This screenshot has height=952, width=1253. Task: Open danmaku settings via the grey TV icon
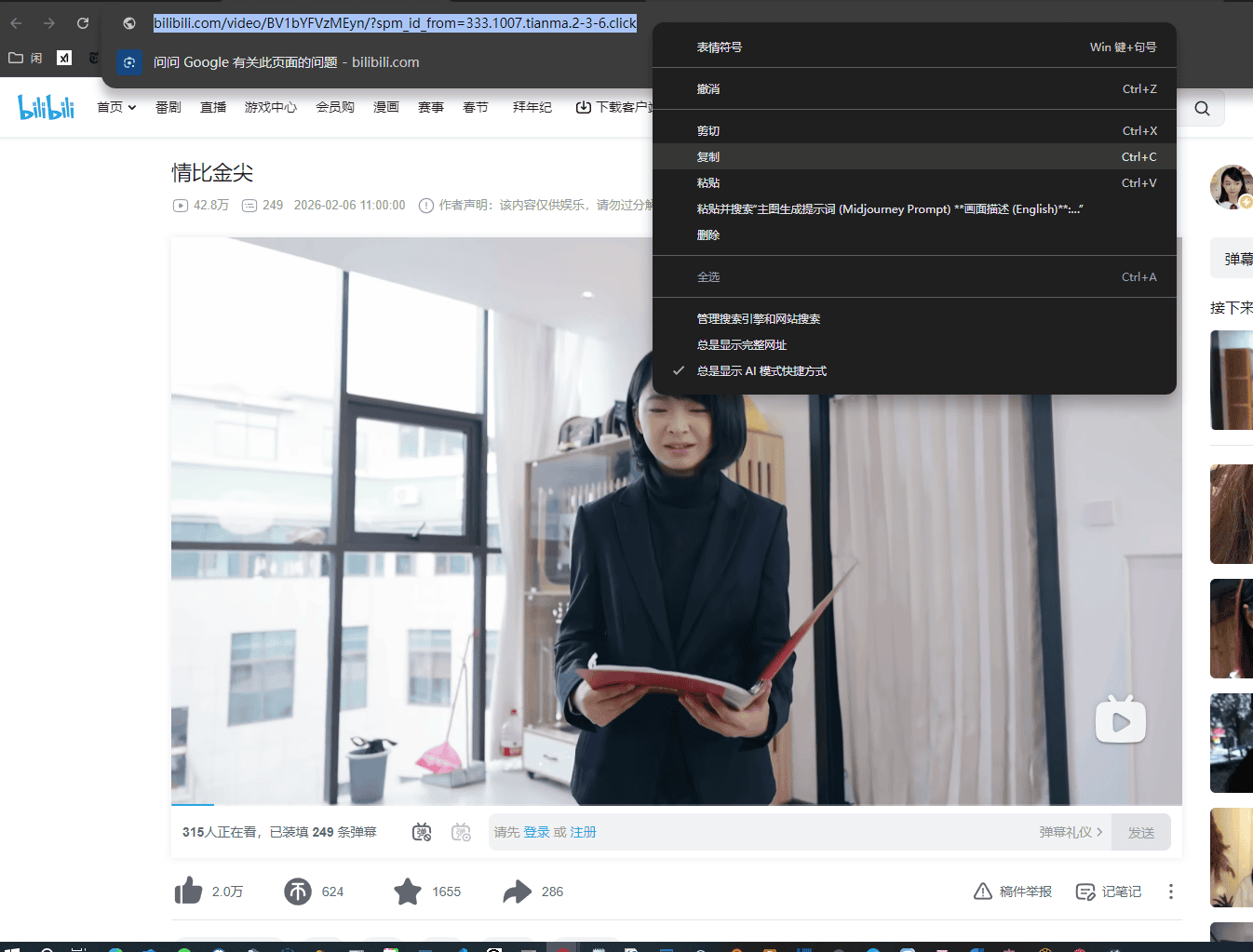[x=461, y=831]
